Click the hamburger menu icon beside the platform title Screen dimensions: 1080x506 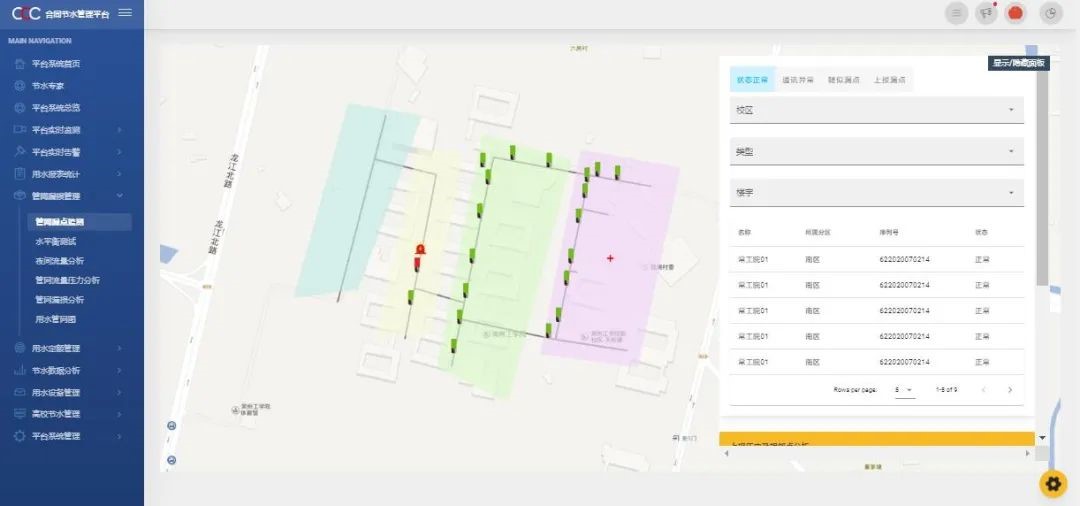coord(125,13)
